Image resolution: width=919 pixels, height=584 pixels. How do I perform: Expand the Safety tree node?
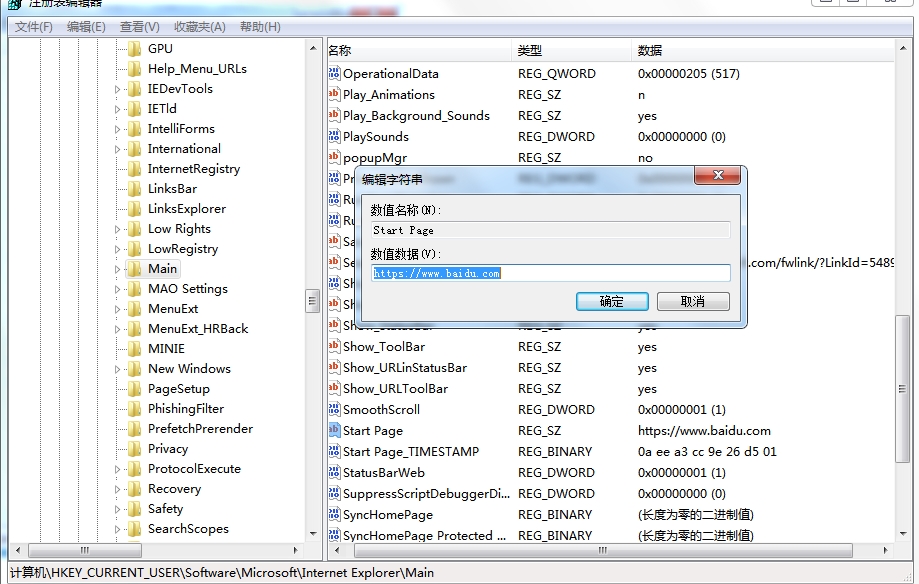[x=117, y=509]
